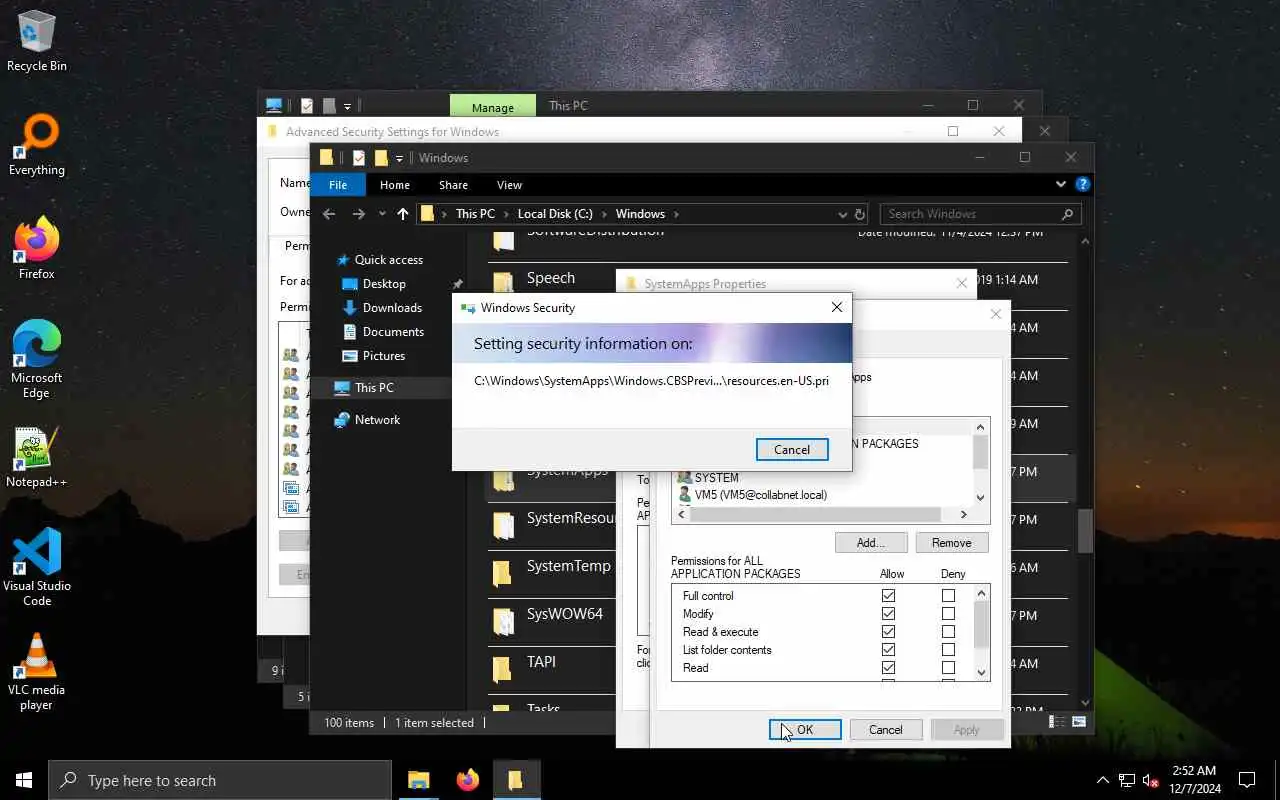Click the Windows Start button
The image size is (1280, 800).
tap(24, 780)
